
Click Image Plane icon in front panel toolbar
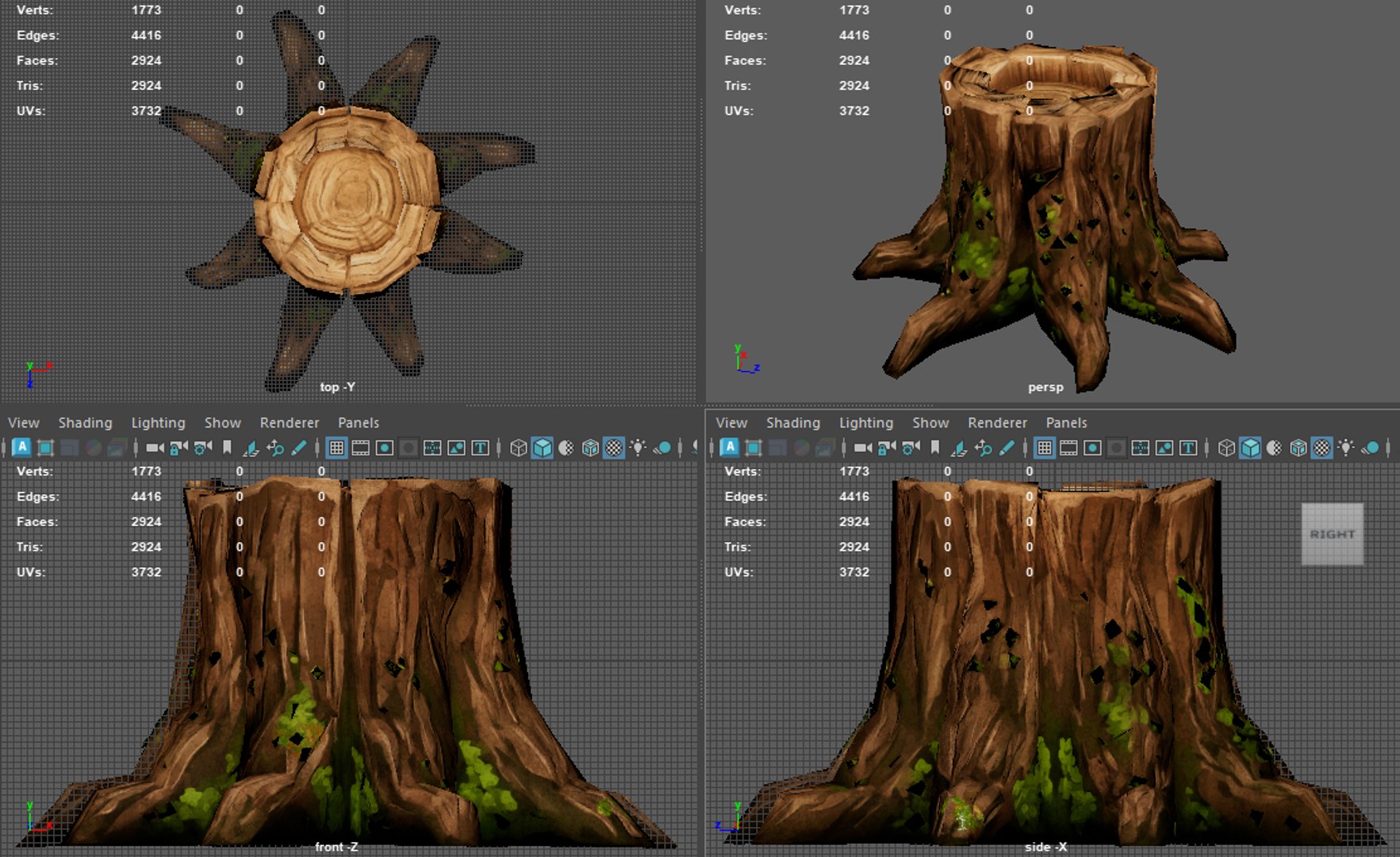click(x=251, y=448)
